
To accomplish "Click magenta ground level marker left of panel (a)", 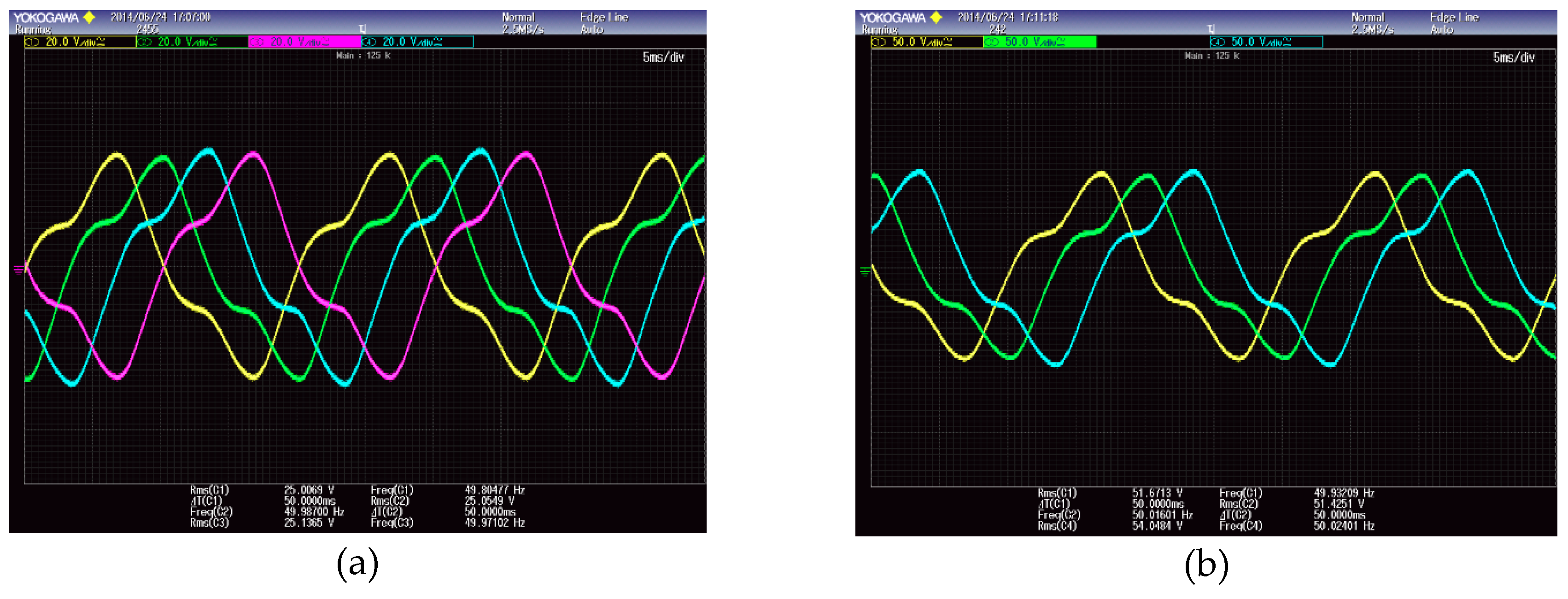I will tap(18, 269).
